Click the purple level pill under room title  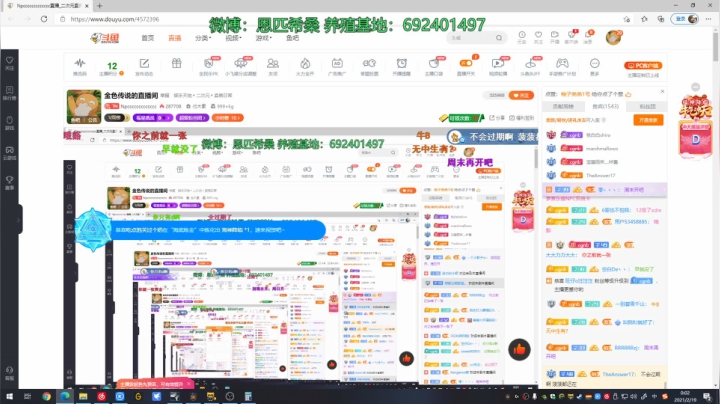click(152, 118)
